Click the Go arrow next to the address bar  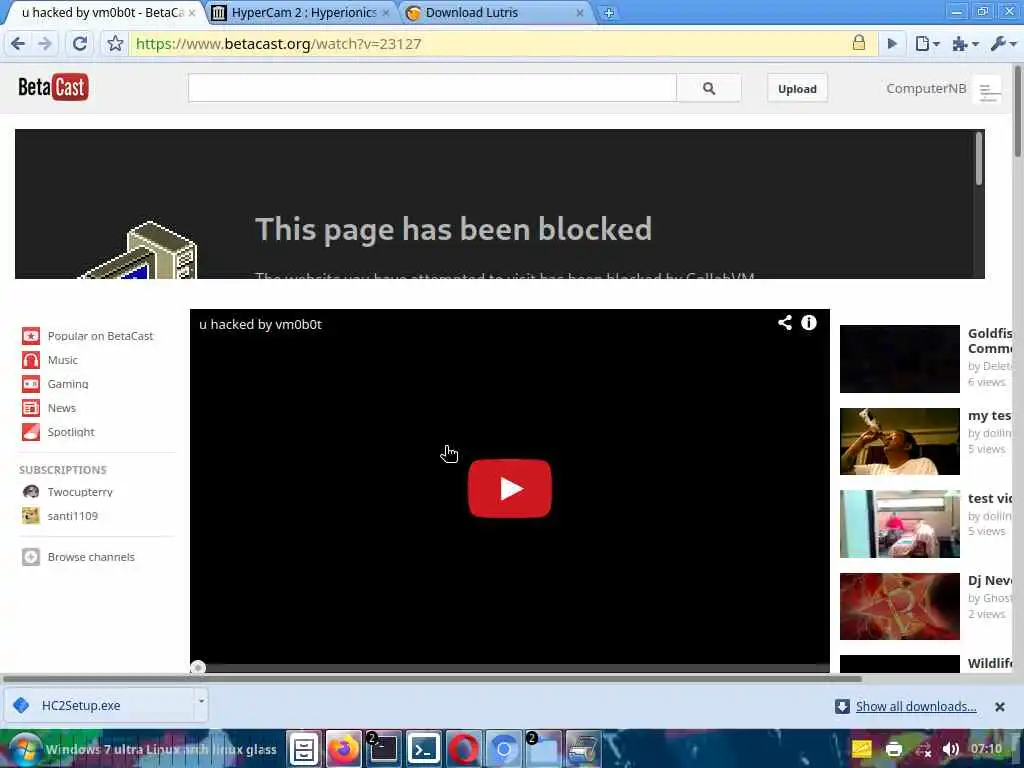892,44
